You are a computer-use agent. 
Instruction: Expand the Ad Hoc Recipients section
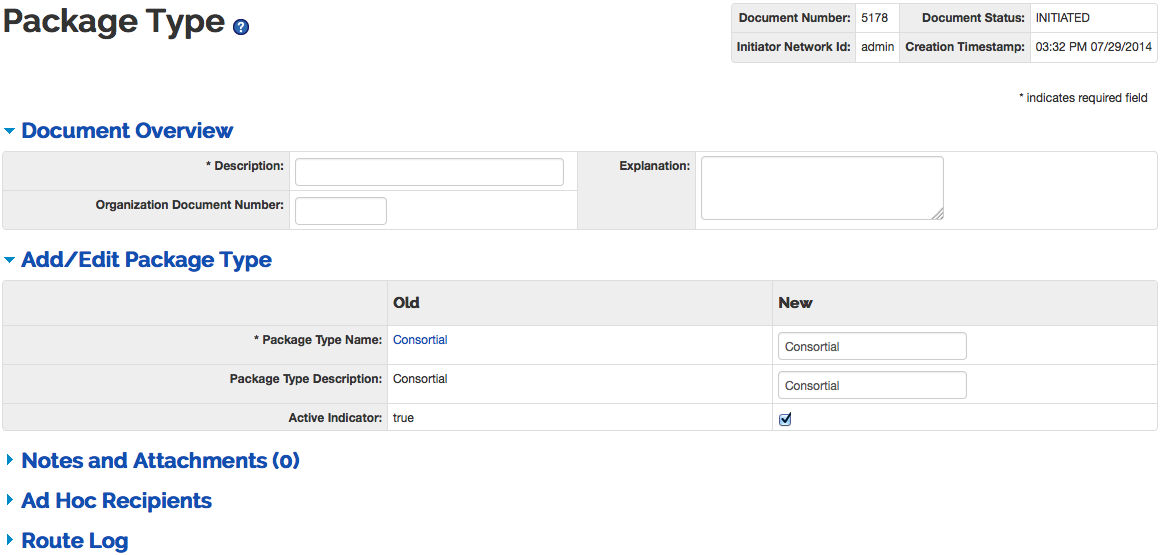116,501
